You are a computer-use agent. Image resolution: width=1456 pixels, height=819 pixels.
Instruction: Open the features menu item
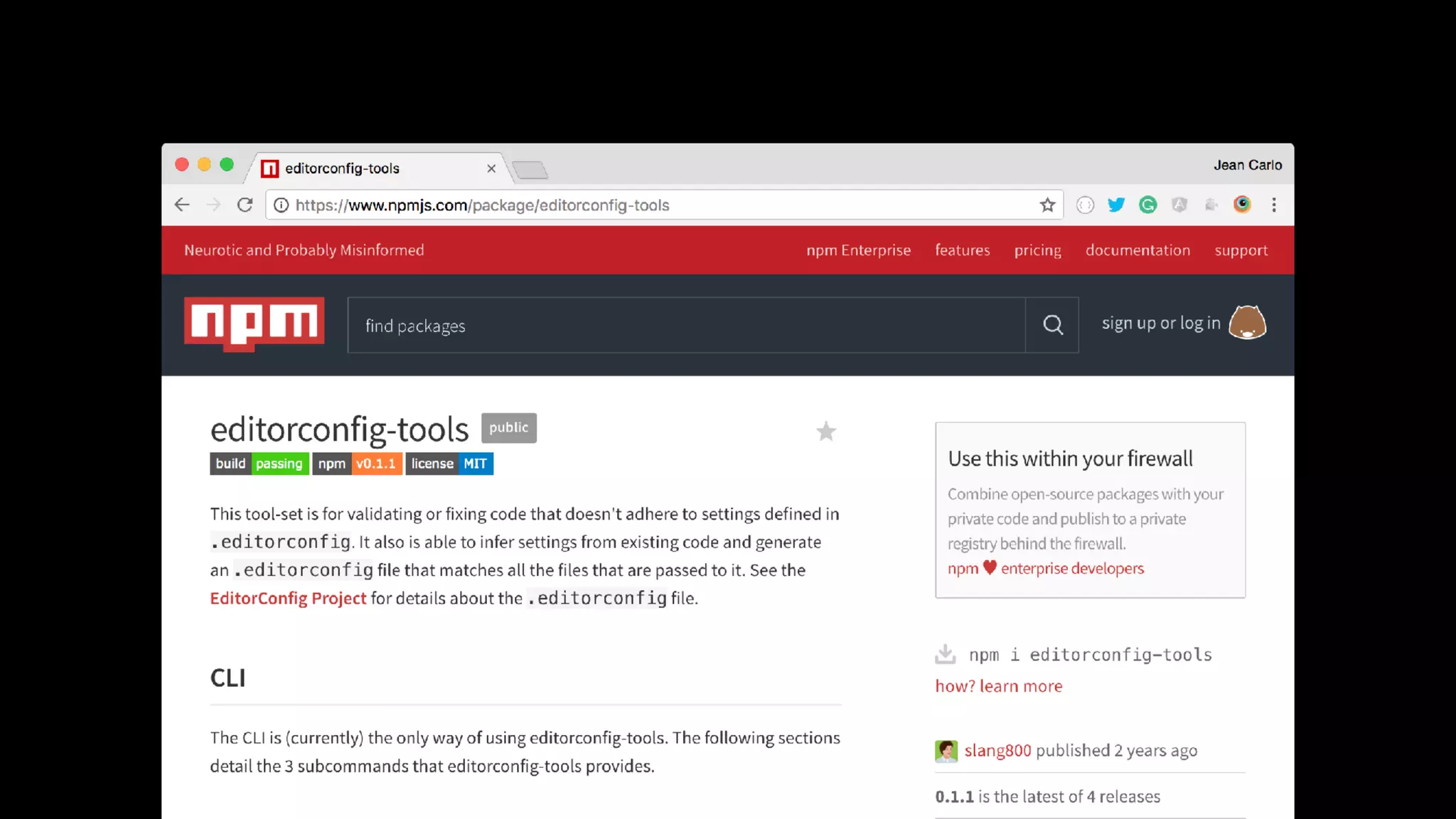point(962,250)
